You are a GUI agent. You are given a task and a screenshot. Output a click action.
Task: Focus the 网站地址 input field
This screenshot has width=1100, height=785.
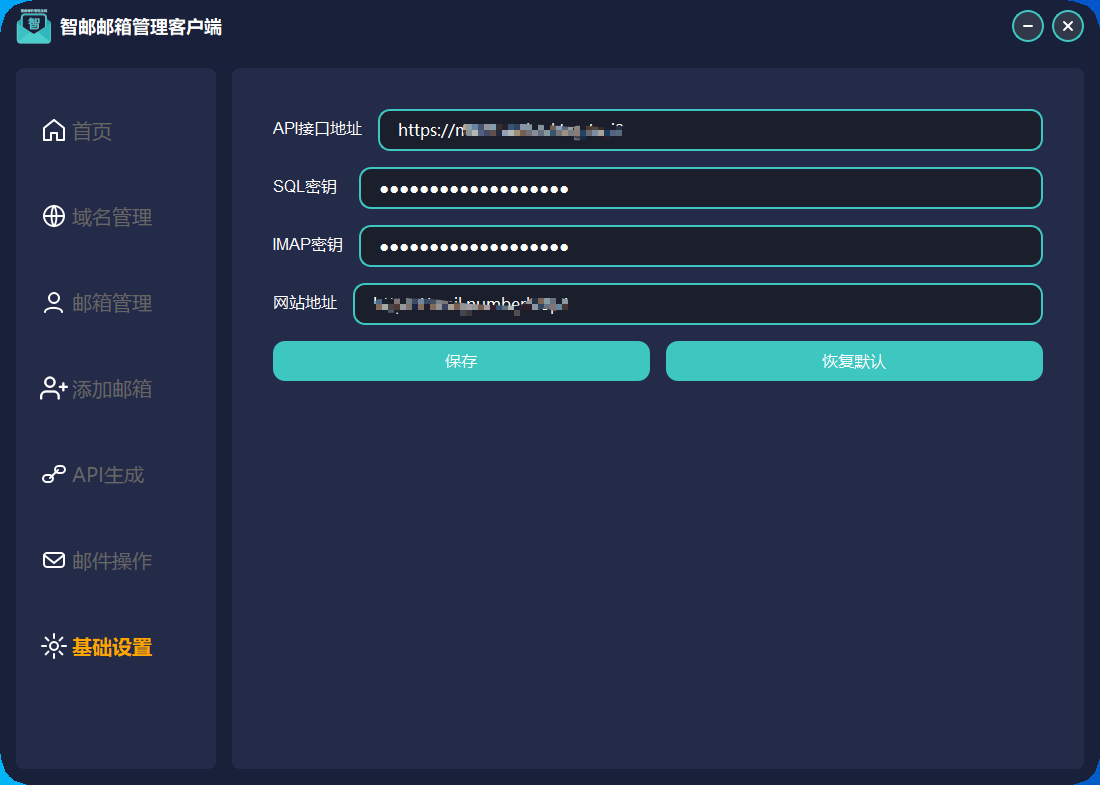(x=697, y=304)
